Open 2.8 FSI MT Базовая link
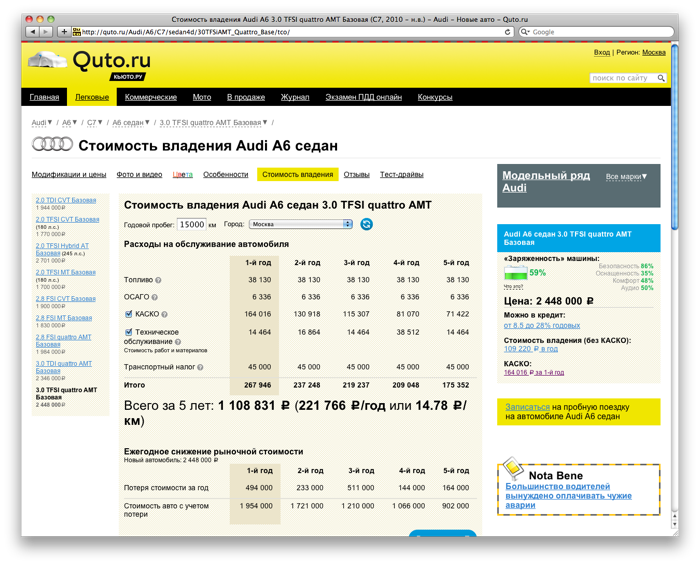700x561 pixels. [x=64, y=318]
